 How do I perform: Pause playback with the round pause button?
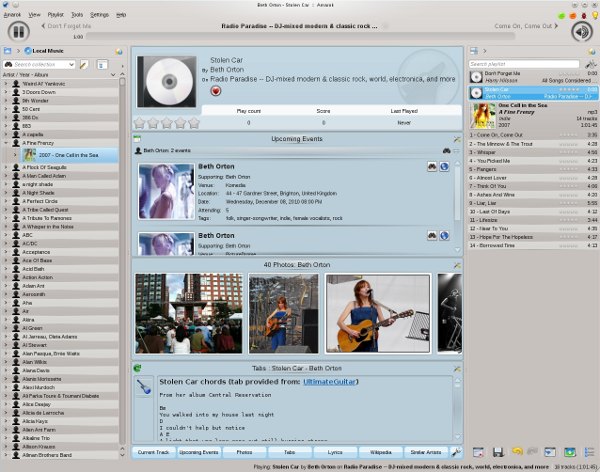tap(19, 31)
